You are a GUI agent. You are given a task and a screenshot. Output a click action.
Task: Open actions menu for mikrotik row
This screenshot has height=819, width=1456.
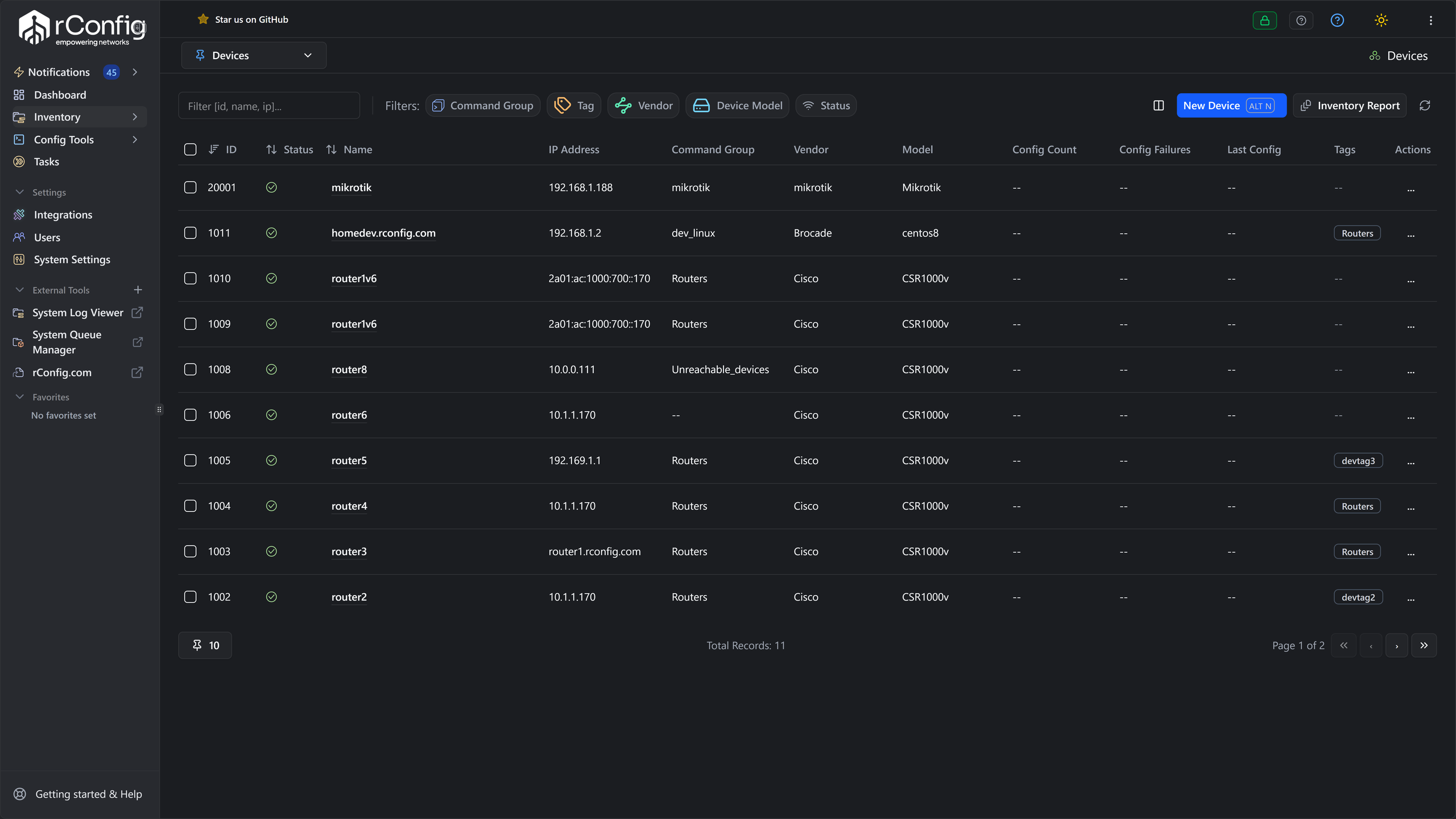coord(1411,189)
